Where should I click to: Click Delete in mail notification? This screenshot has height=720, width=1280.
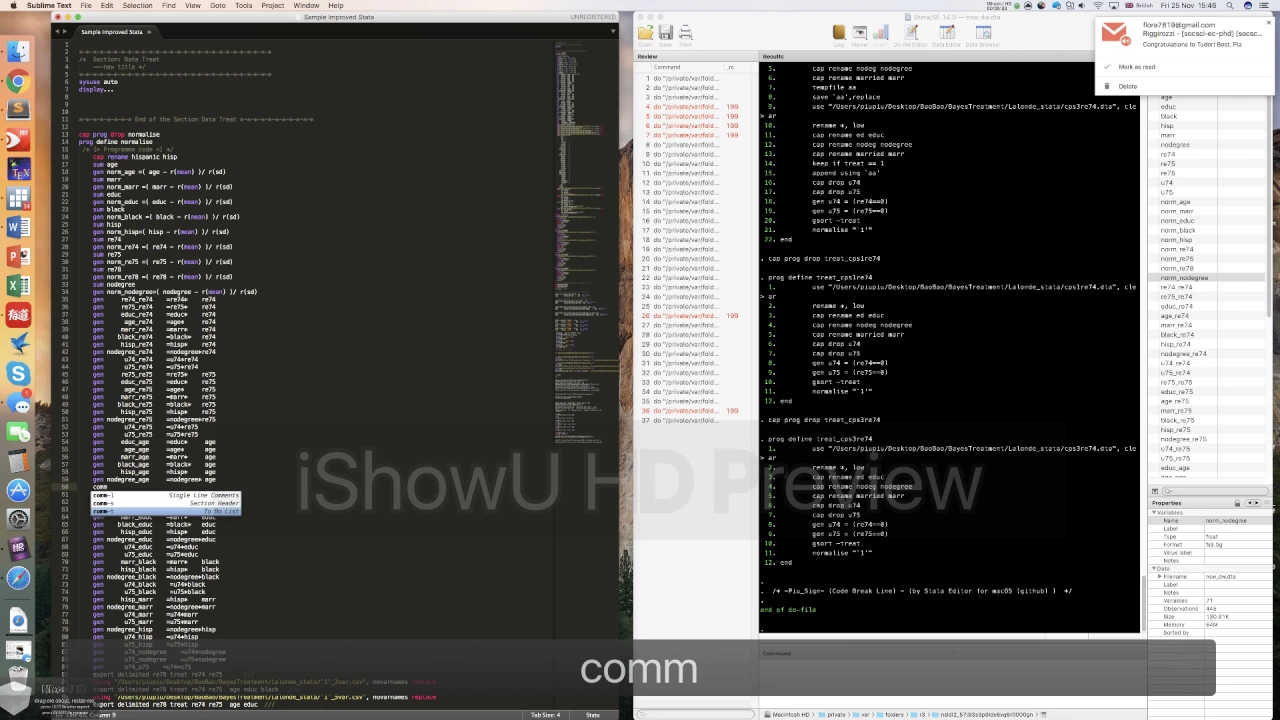[x=1128, y=86]
